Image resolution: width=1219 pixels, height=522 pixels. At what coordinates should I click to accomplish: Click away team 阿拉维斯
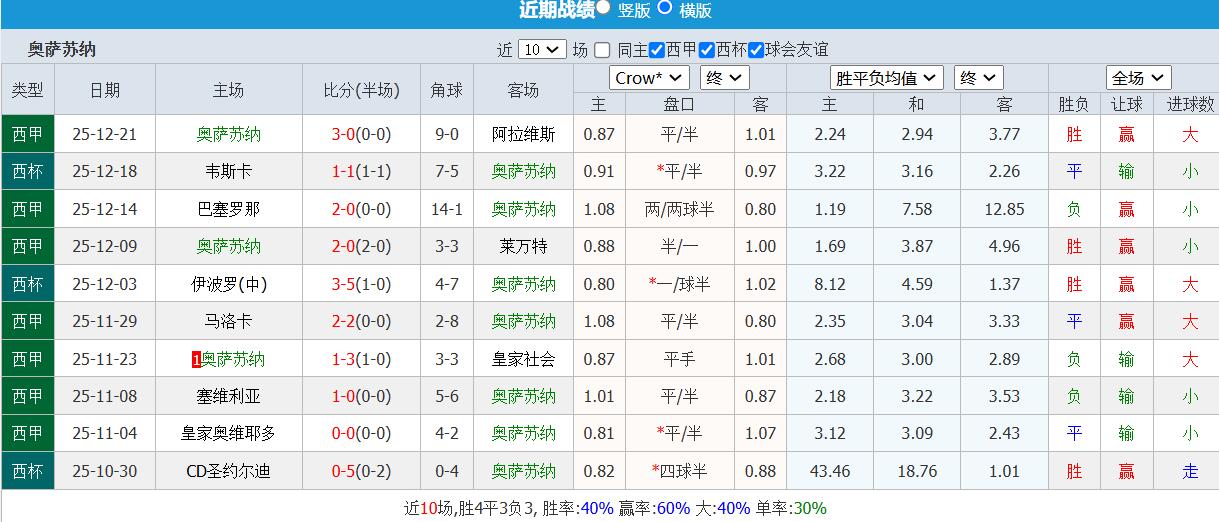(x=523, y=134)
